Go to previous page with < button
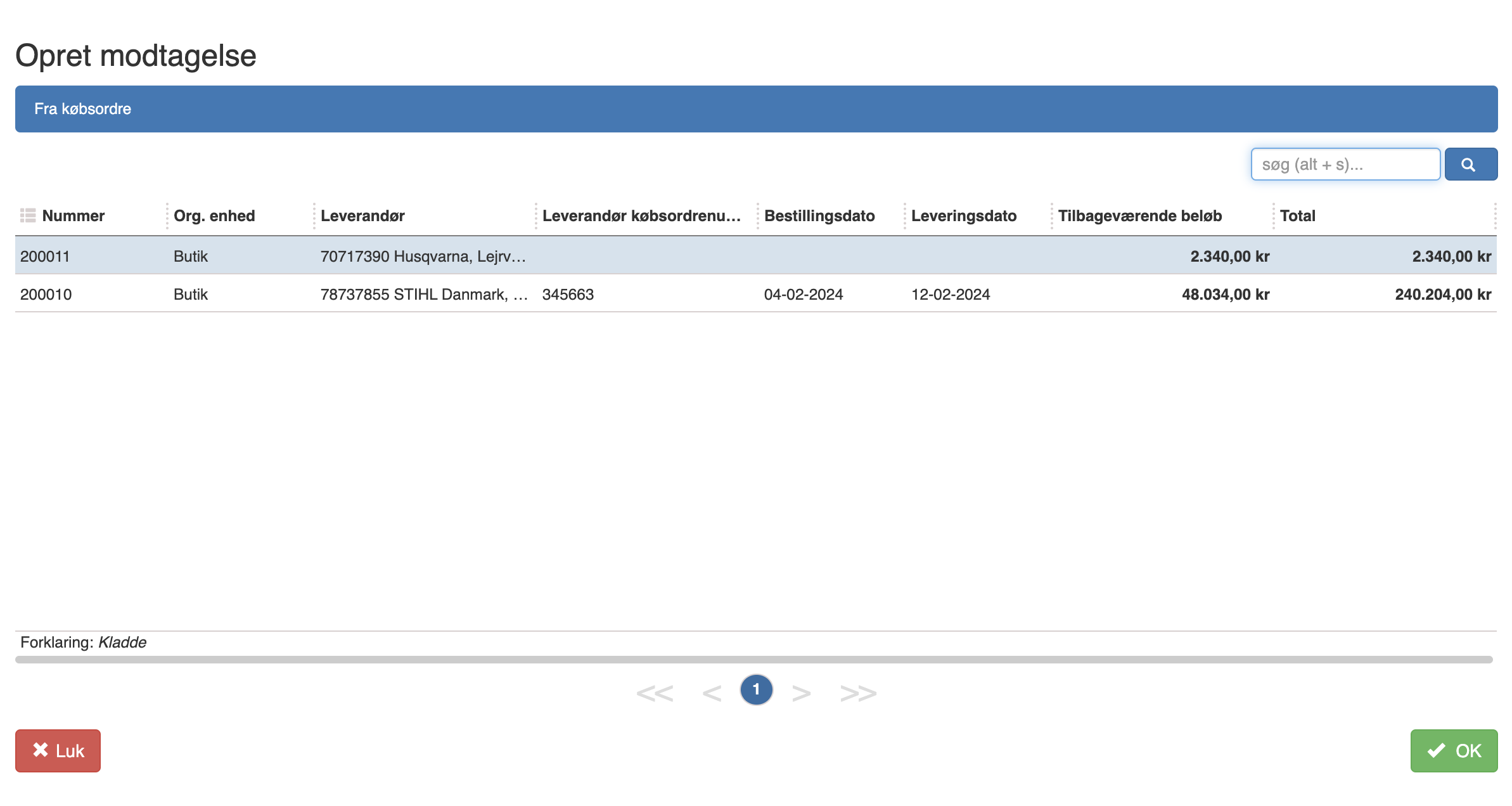The width and height of the screenshot is (1512, 806). click(x=712, y=693)
